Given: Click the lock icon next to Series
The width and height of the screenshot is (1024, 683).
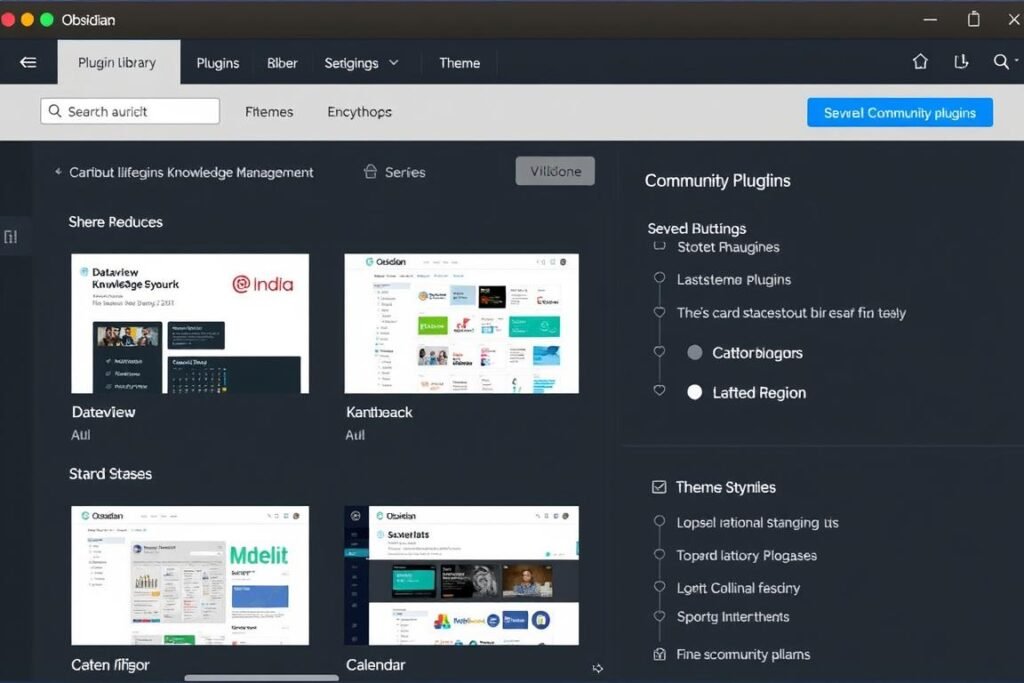Looking at the screenshot, I should click(370, 172).
